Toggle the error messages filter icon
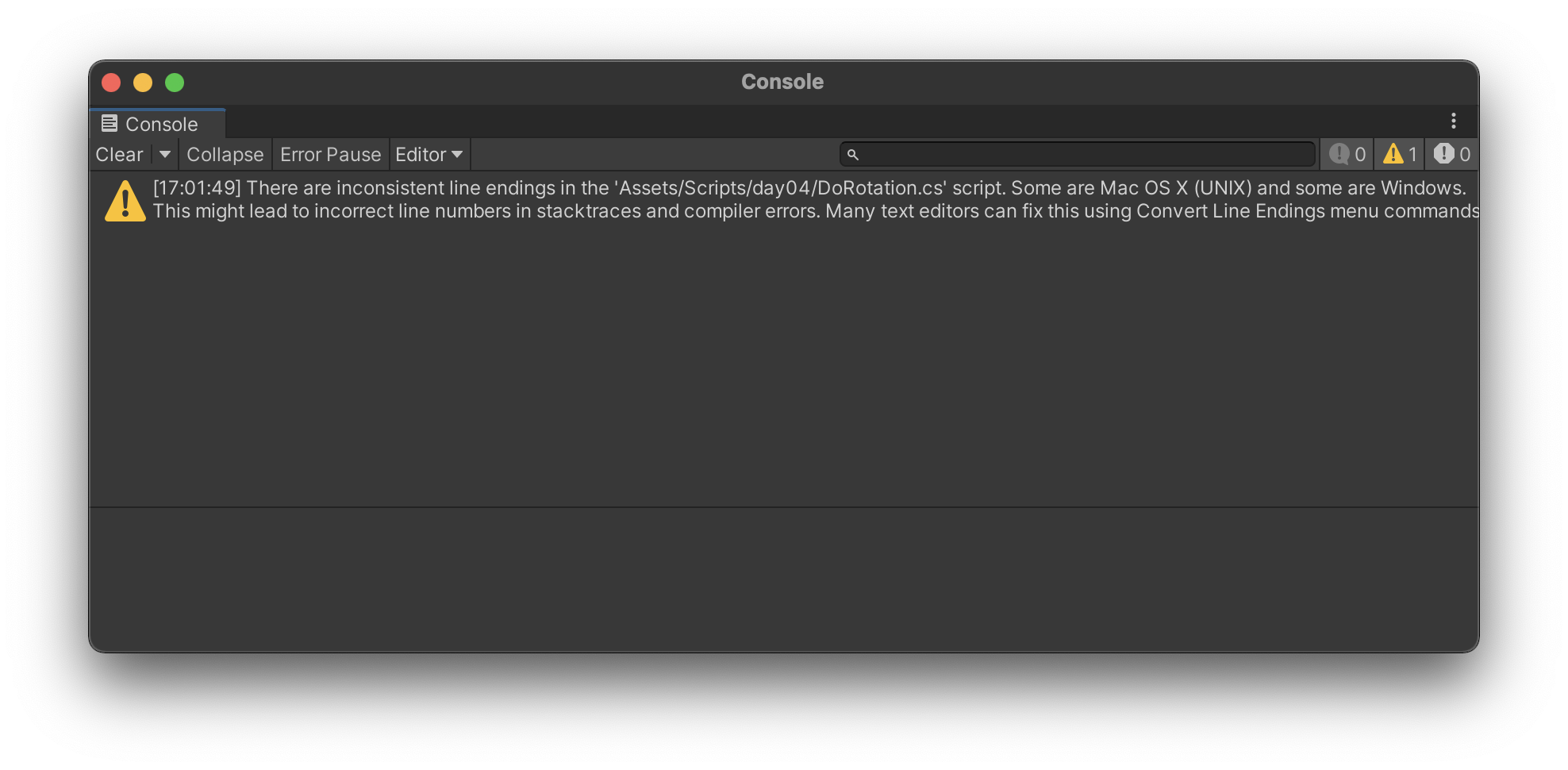 [1451, 154]
